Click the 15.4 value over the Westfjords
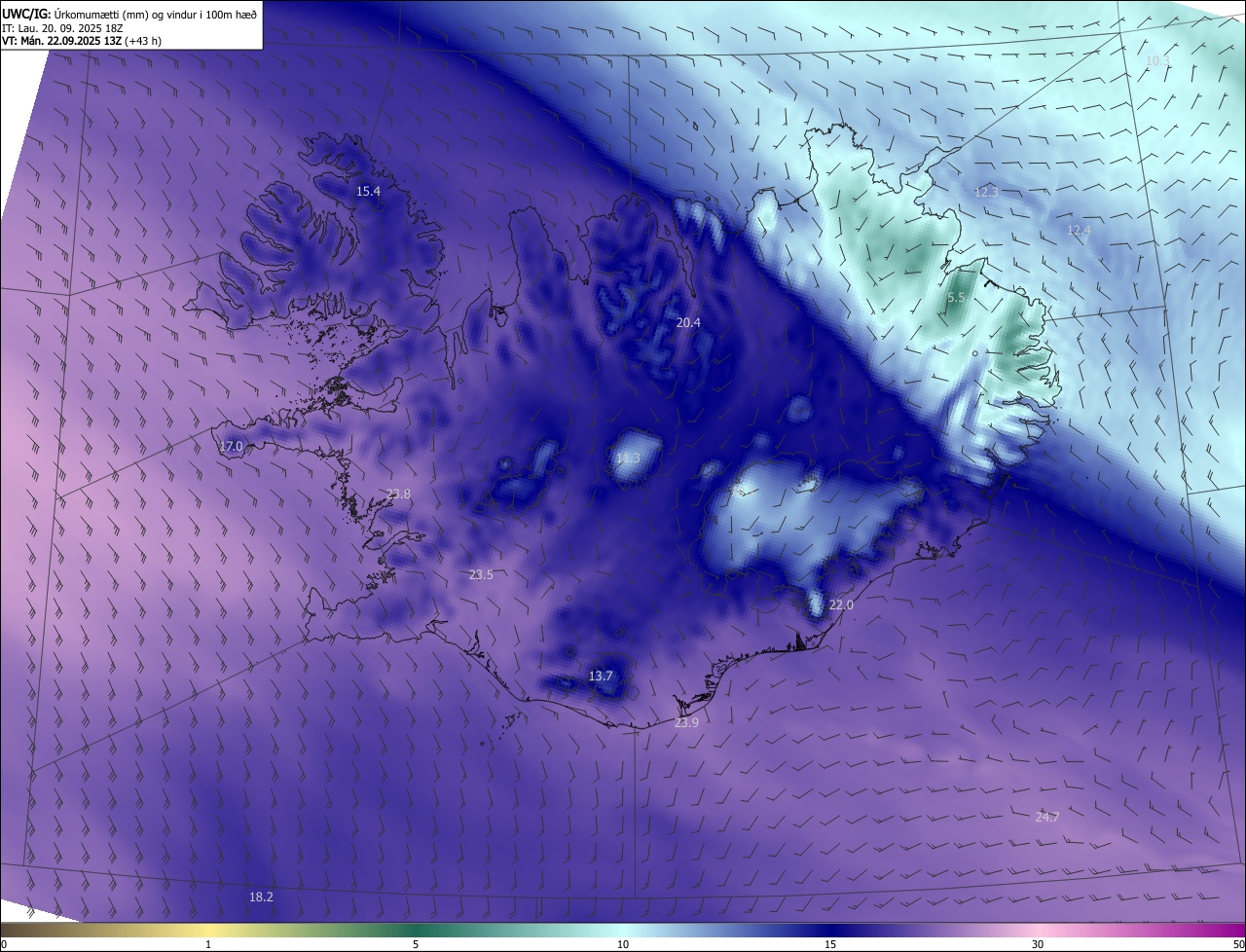This screenshot has width=1246, height=952. tap(368, 192)
